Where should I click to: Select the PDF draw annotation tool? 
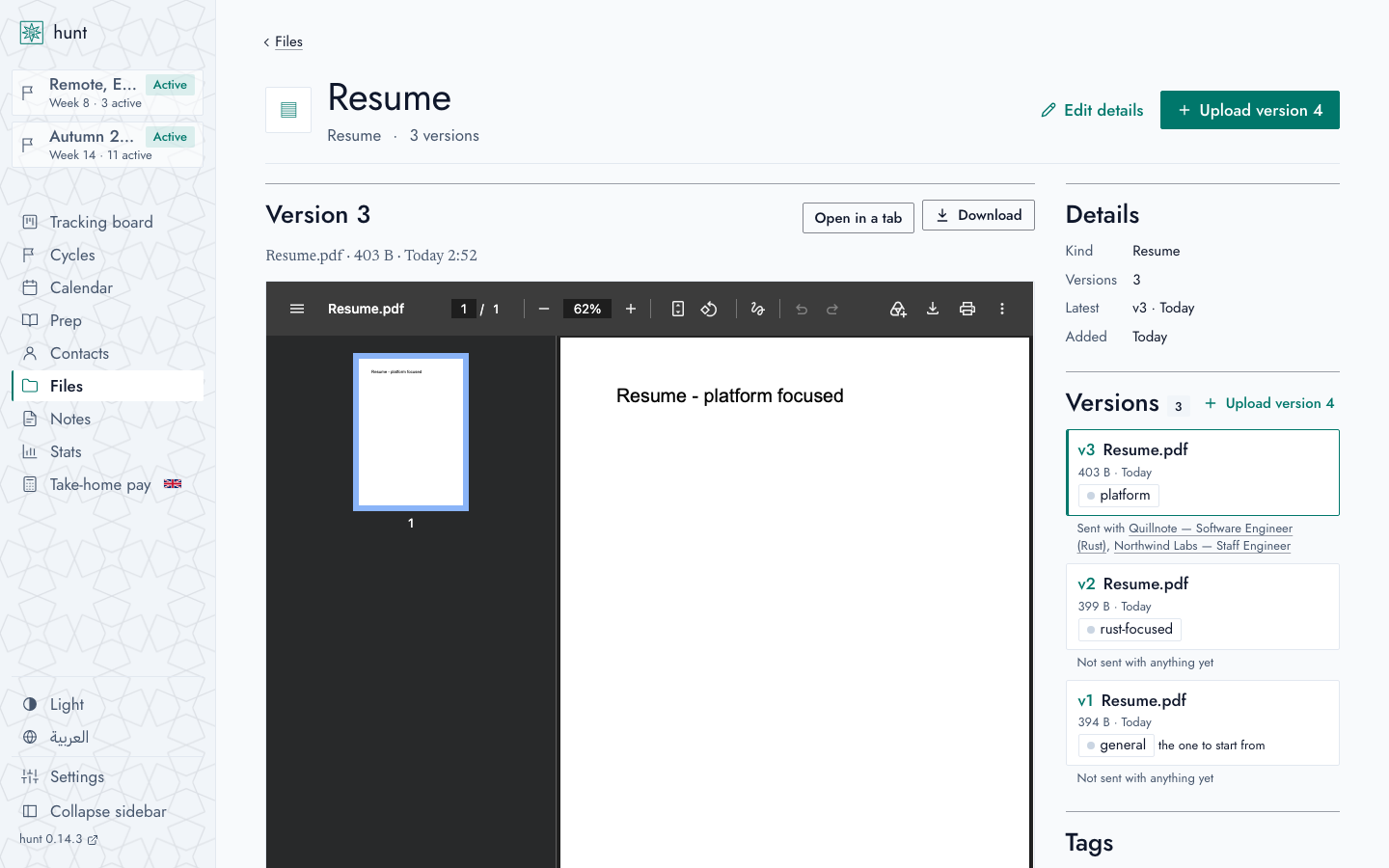tap(758, 309)
